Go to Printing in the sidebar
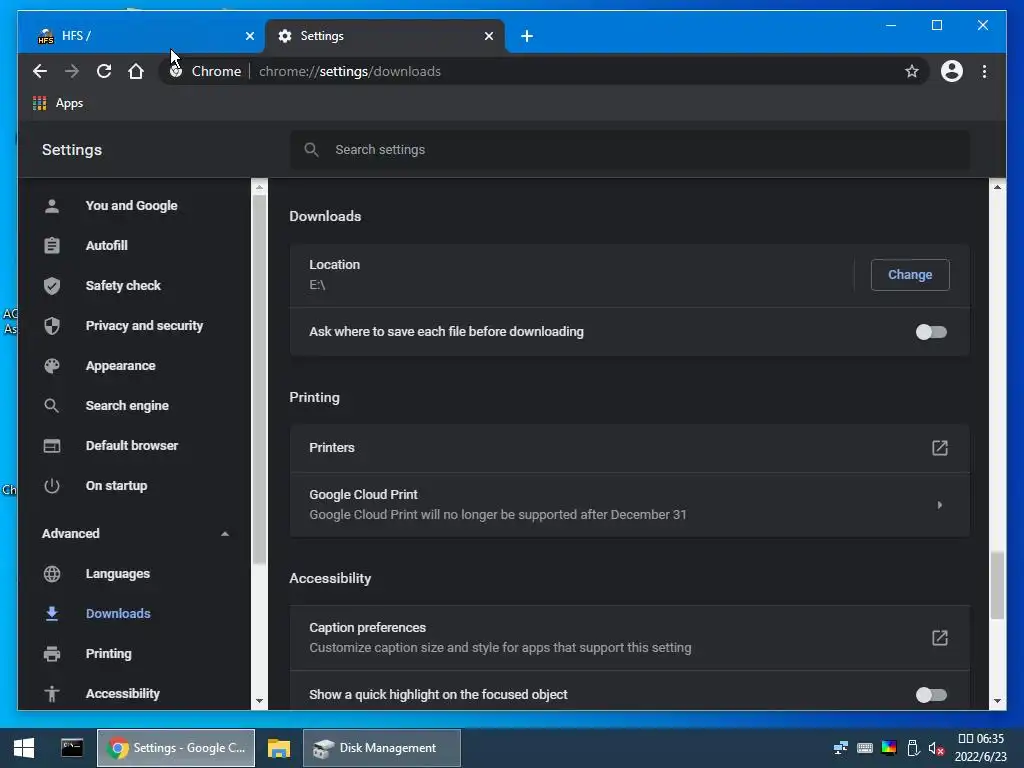1024x768 pixels. click(x=108, y=654)
